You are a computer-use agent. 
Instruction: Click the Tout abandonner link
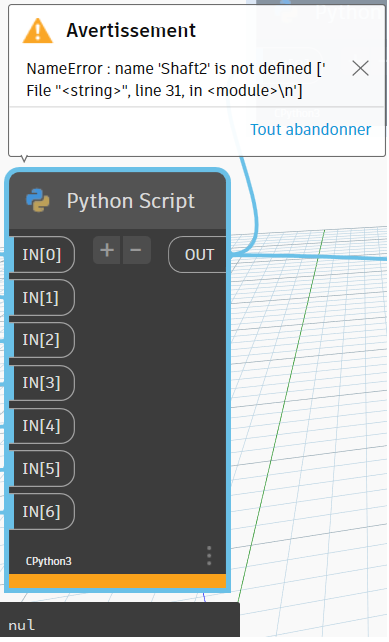tap(310, 129)
